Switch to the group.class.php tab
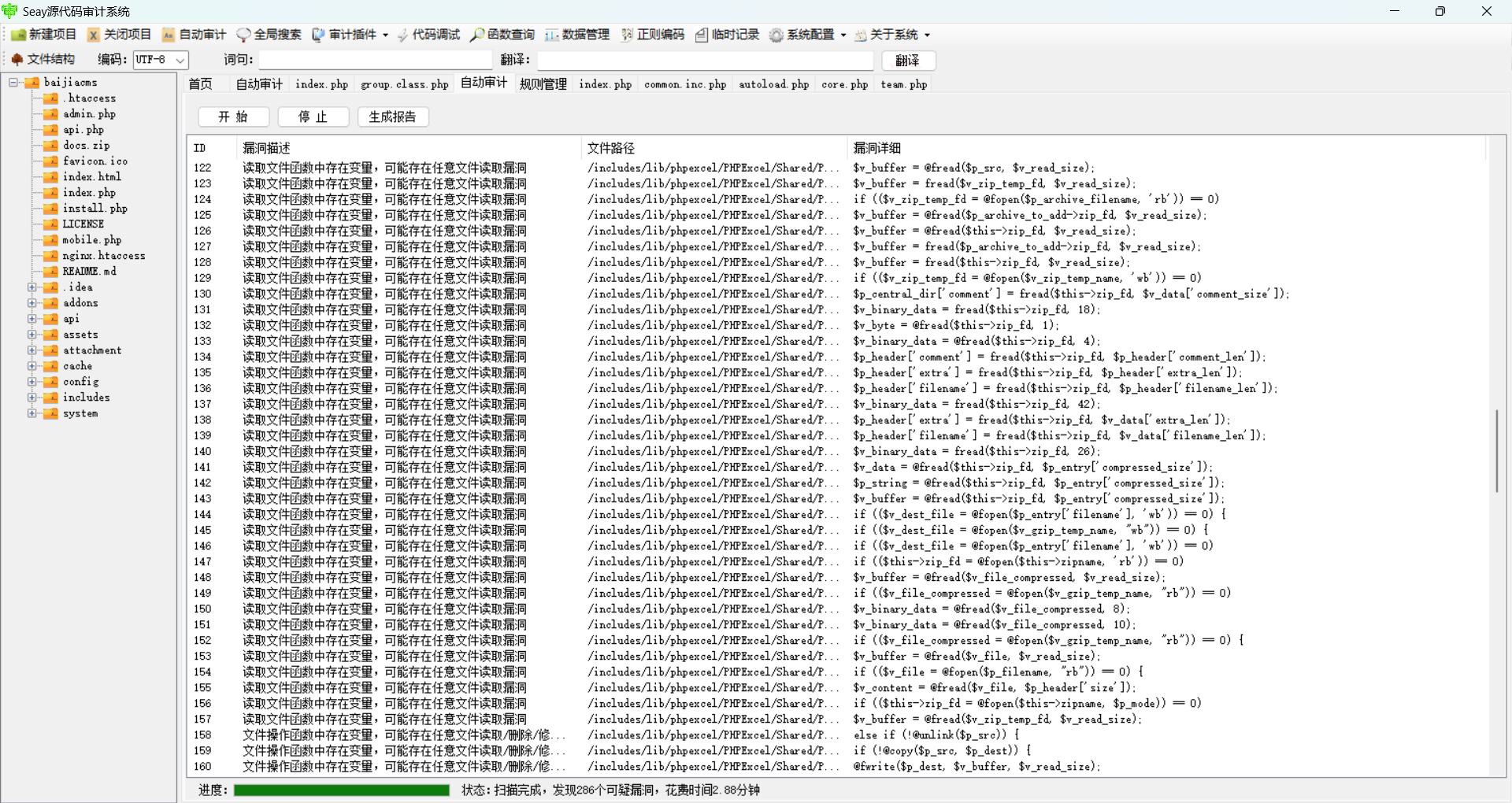The height and width of the screenshot is (803, 1512). pos(404,84)
